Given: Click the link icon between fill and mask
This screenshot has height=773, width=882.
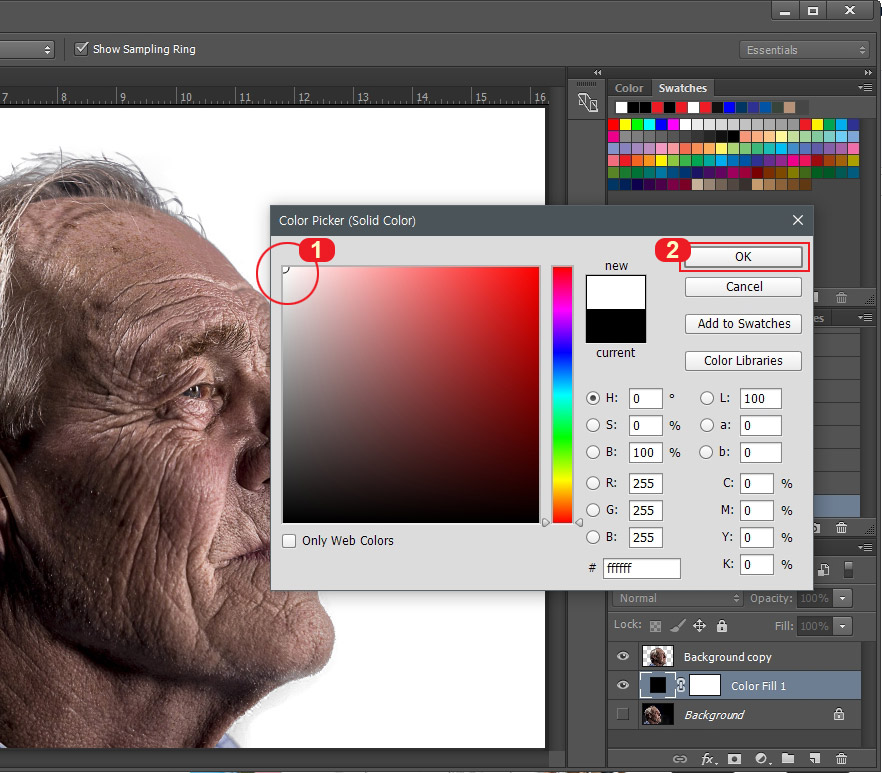Looking at the screenshot, I should [681, 685].
